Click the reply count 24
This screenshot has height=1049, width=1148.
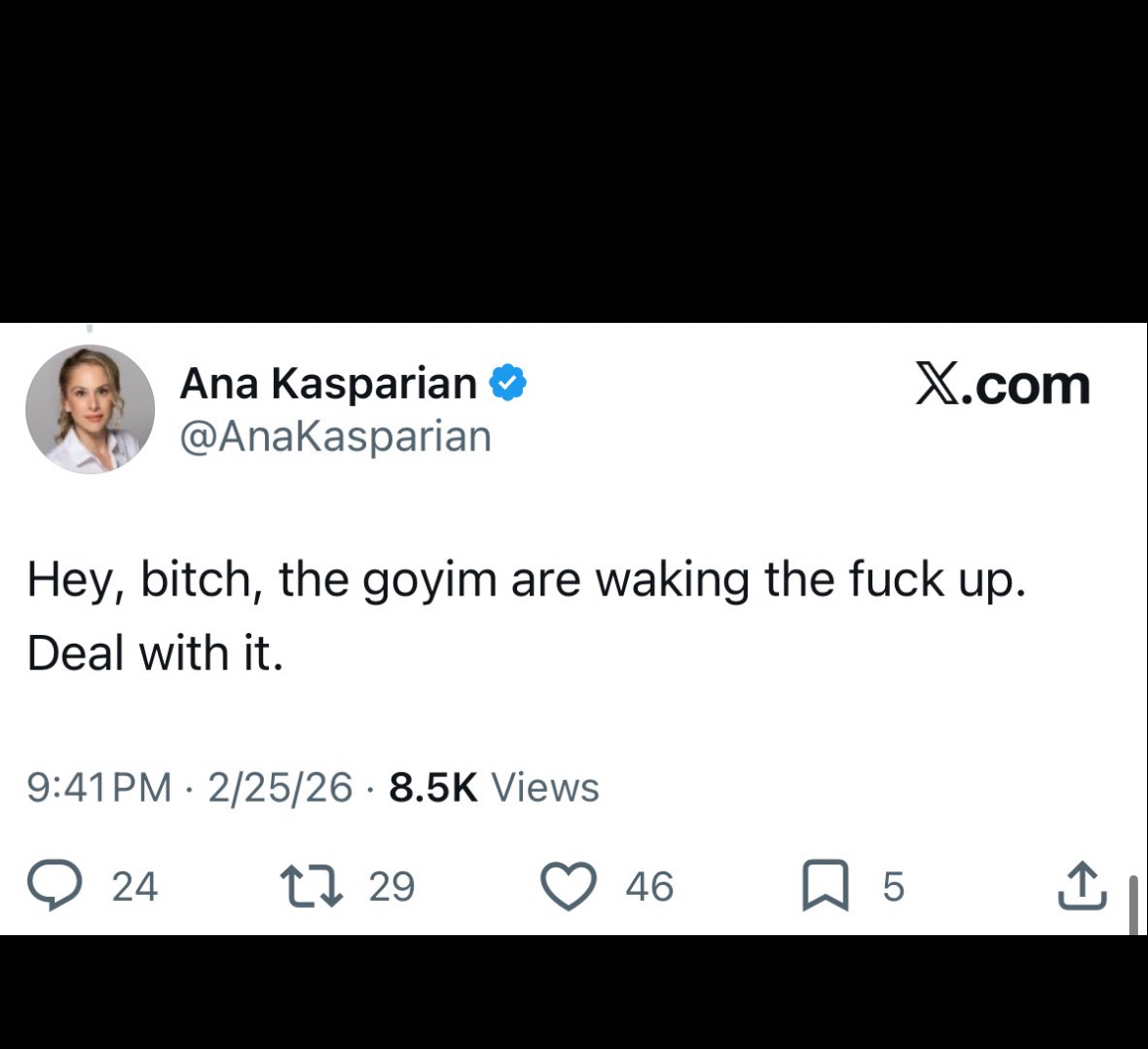134,887
